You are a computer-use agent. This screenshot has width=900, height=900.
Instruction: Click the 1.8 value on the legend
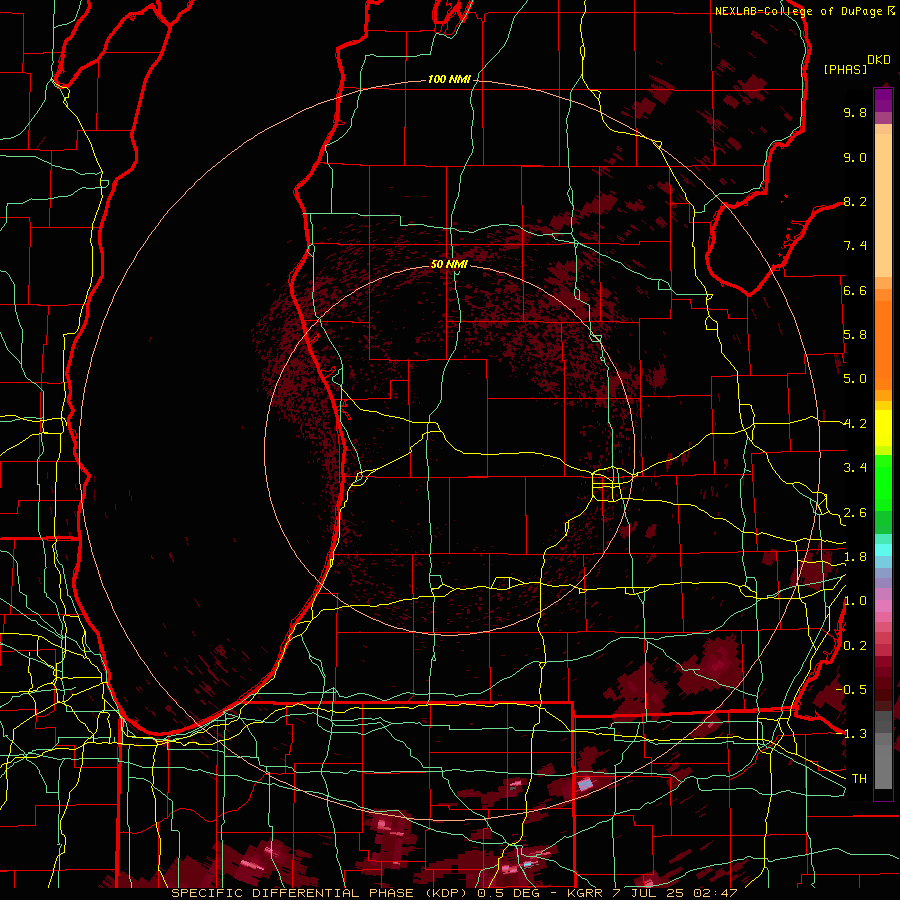point(855,557)
